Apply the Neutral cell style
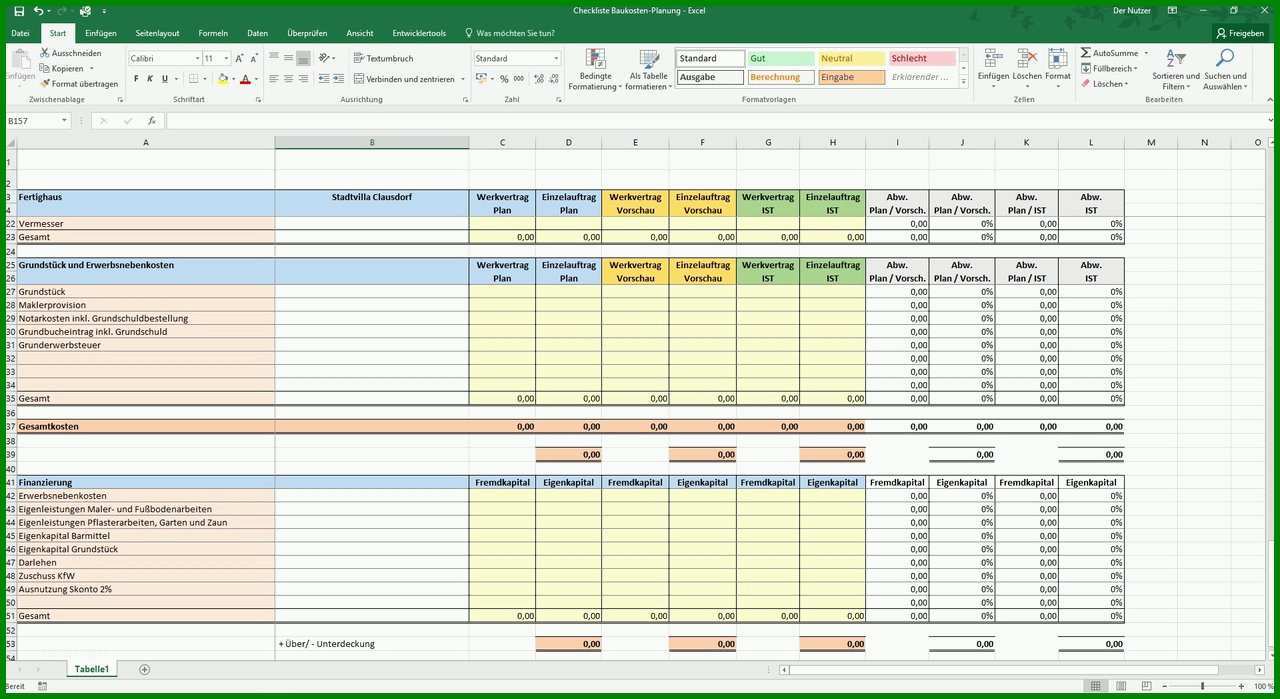This screenshot has height=699, width=1280. [x=851, y=58]
